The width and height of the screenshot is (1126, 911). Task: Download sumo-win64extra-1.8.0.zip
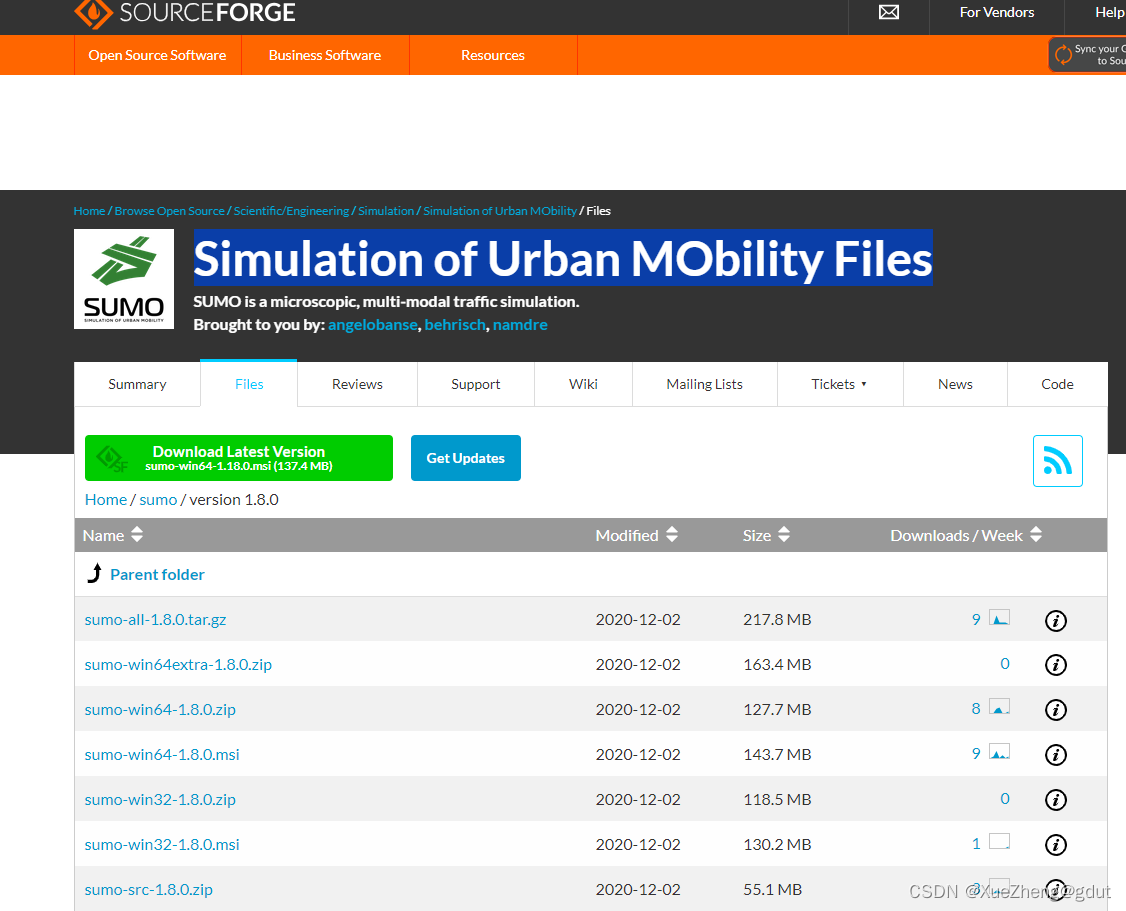coord(178,665)
